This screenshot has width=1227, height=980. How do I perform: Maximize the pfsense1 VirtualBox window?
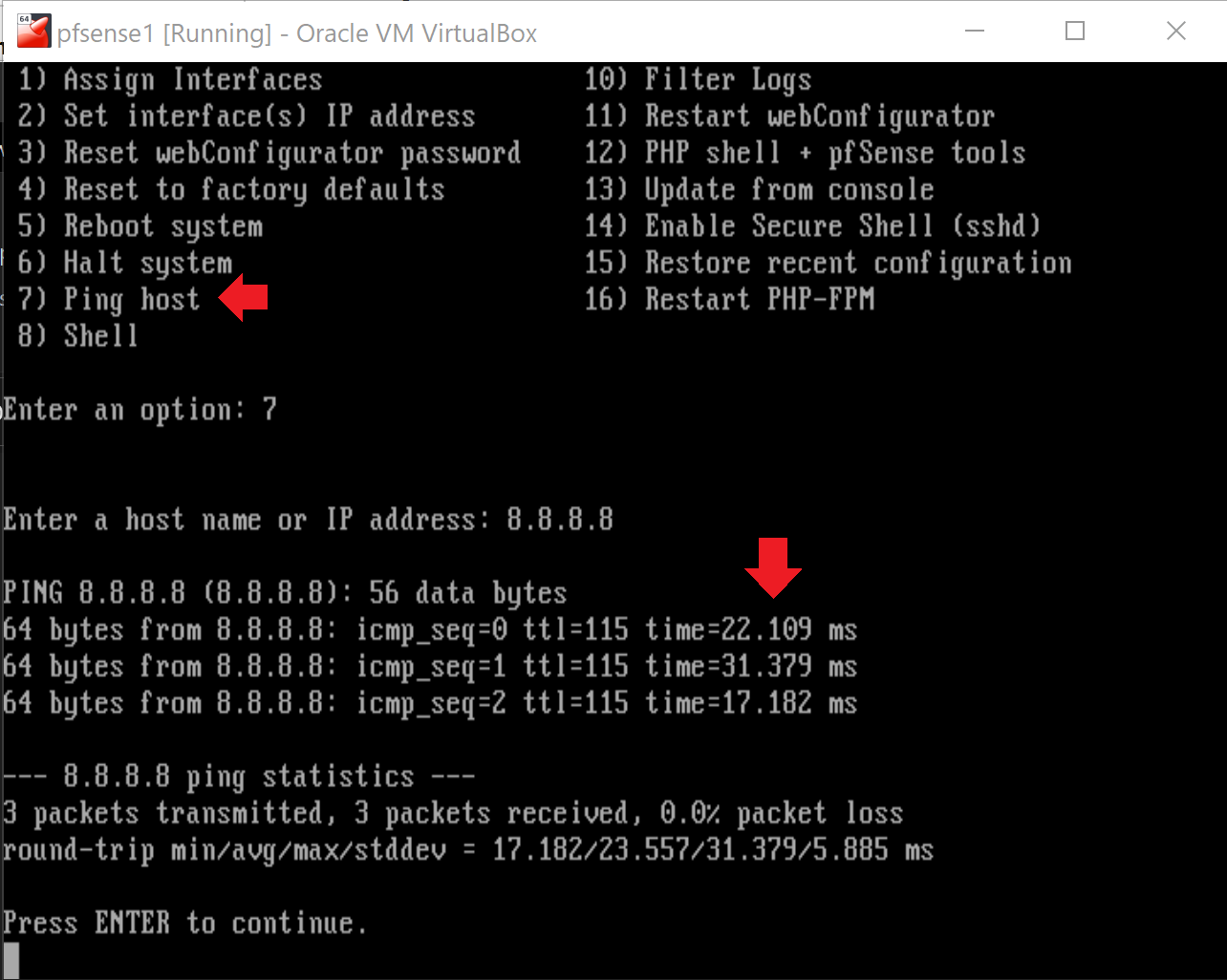coord(1075,32)
